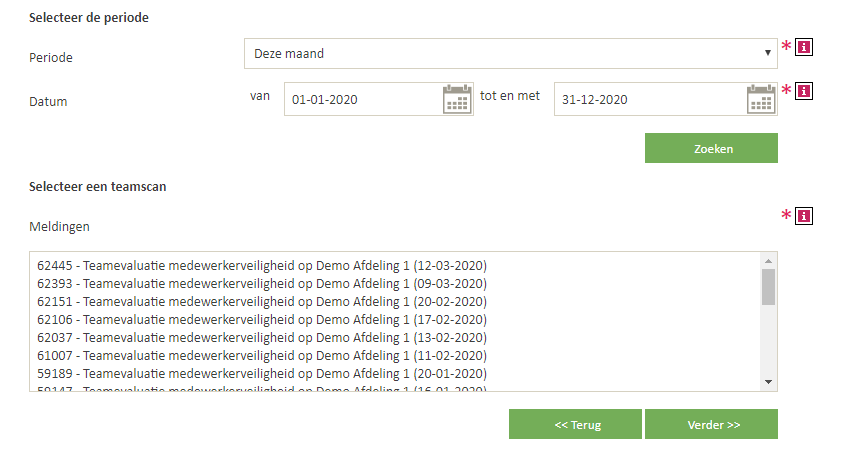Select teamscan 59189 dated 20-01-2020
This screenshot has width=846, height=467.
point(262,374)
